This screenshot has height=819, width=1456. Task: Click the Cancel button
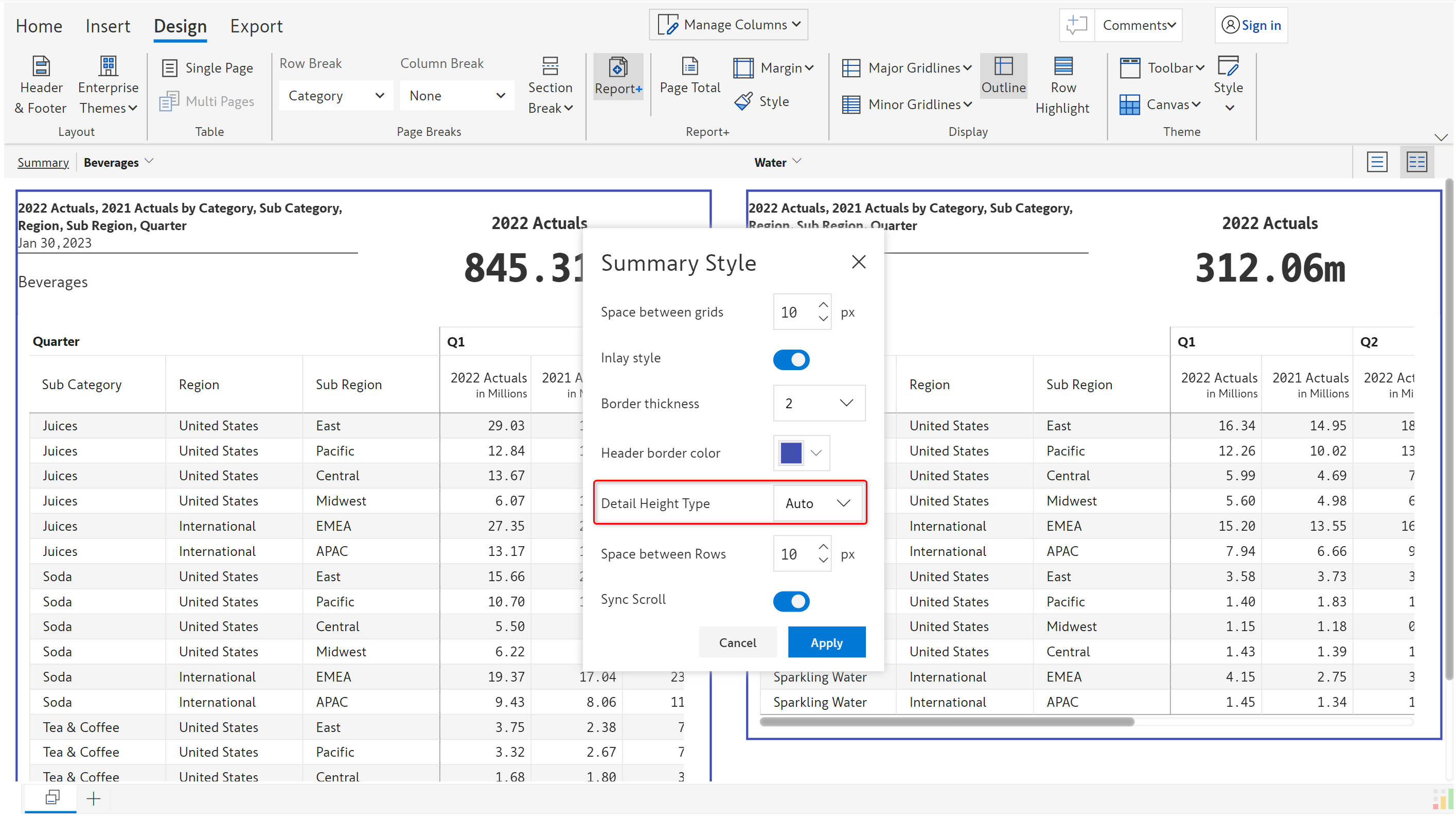pyautogui.click(x=737, y=642)
